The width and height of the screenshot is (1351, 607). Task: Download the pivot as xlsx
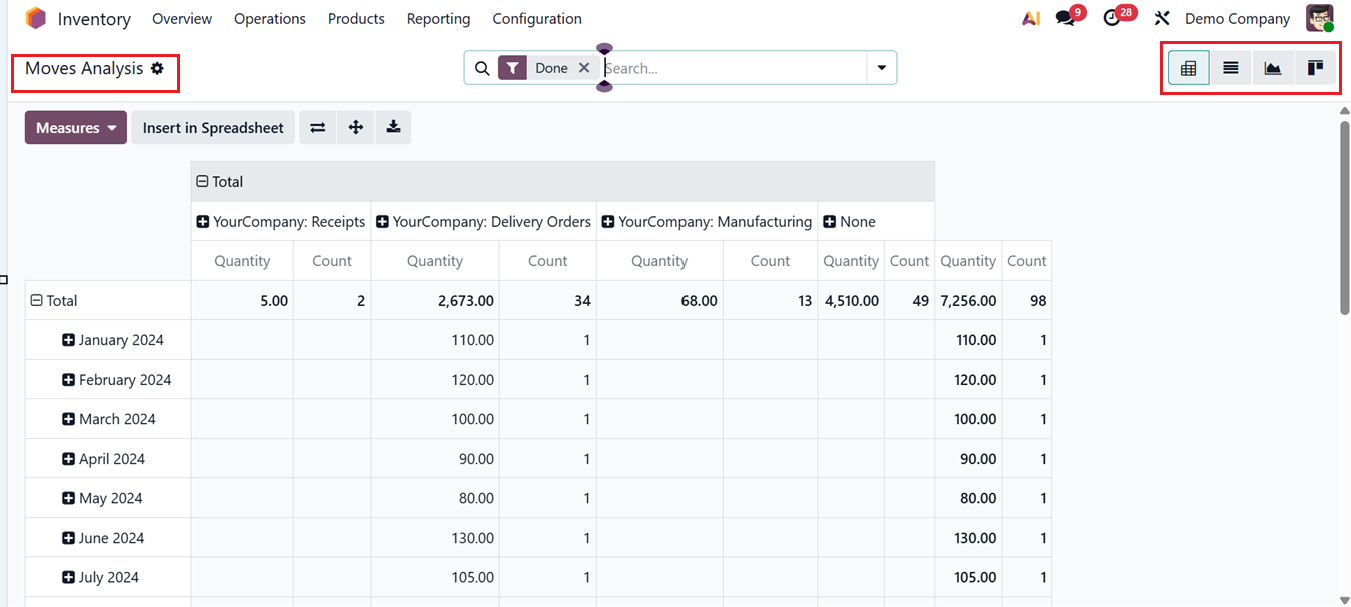click(x=393, y=127)
